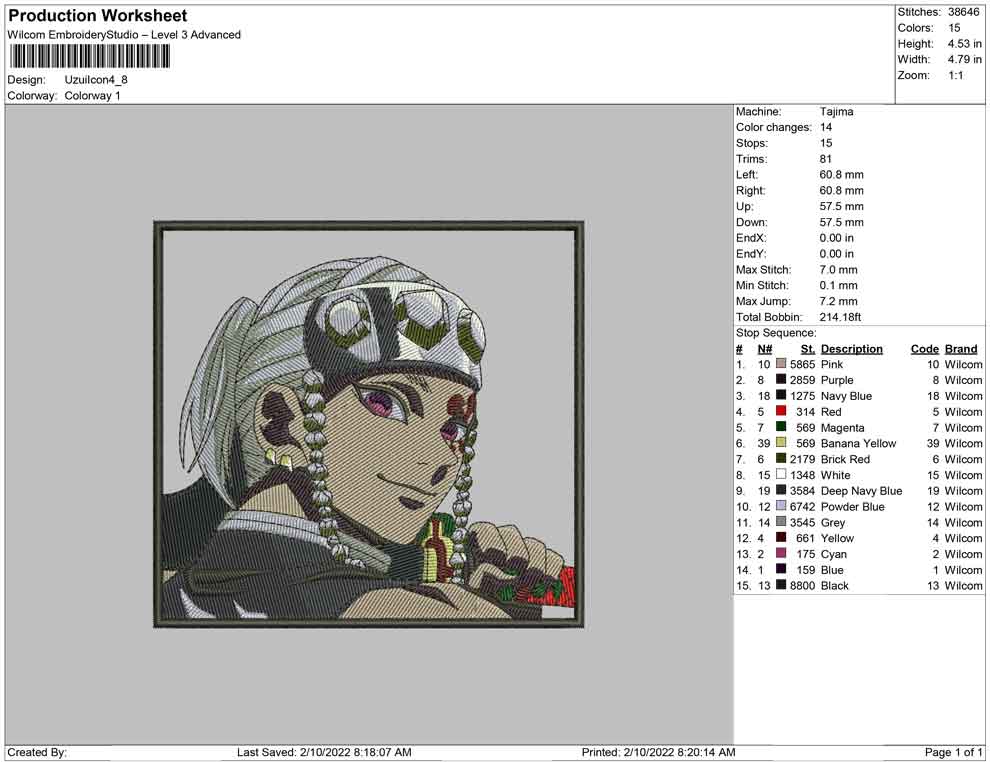Screen dimensions: 990x762
Task: Click the Stitches value '38646'
Action: tap(963, 12)
